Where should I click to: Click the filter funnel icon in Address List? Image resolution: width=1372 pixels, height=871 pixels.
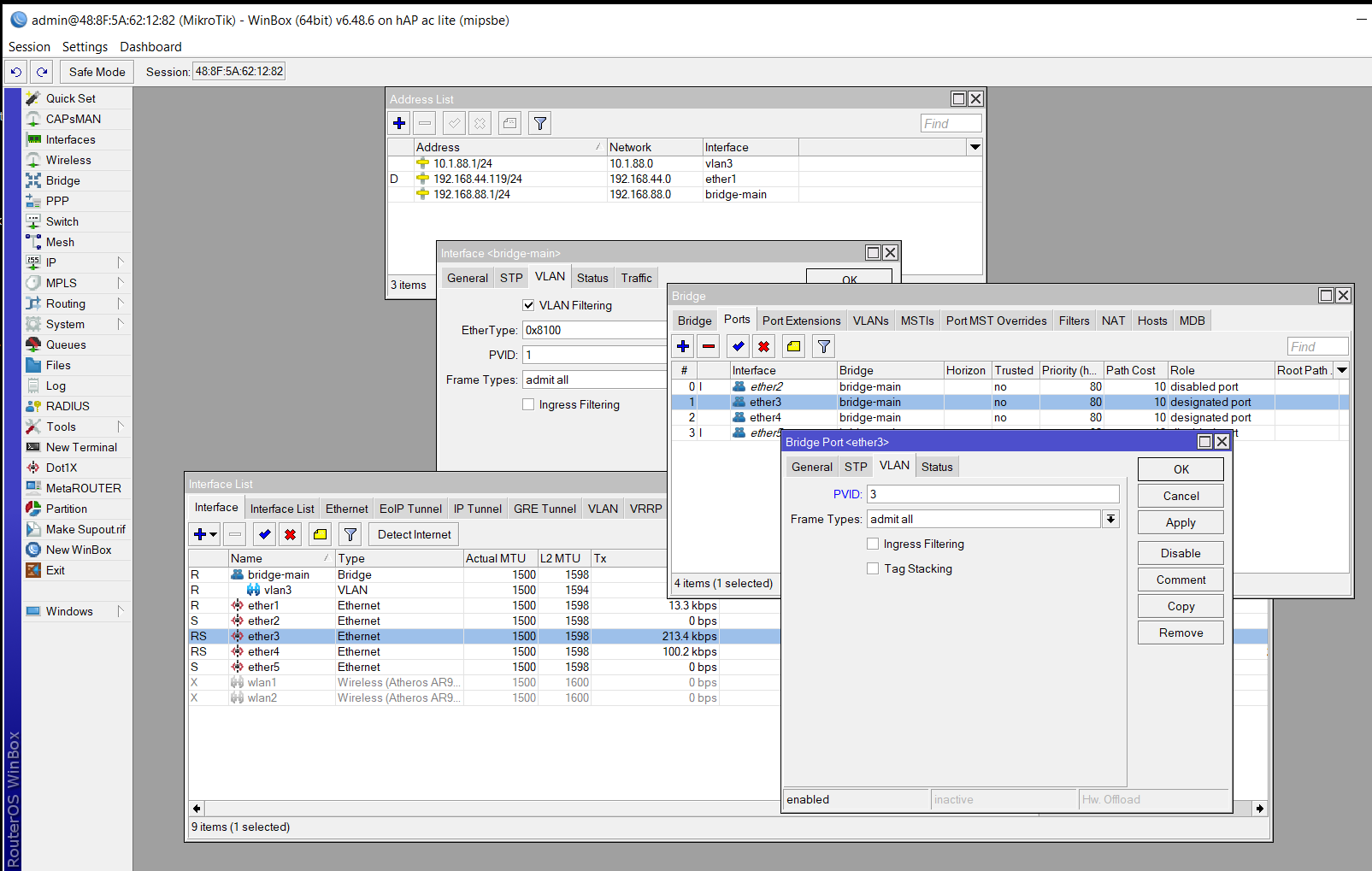pos(540,123)
